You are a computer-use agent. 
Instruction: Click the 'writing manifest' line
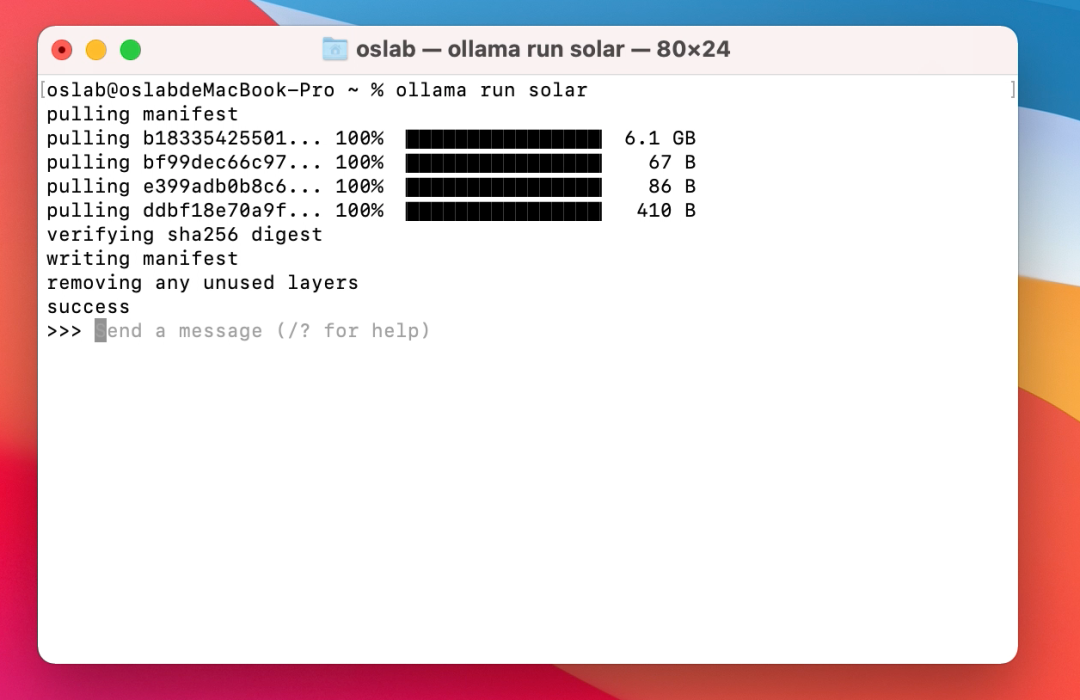click(x=143, y=259)
